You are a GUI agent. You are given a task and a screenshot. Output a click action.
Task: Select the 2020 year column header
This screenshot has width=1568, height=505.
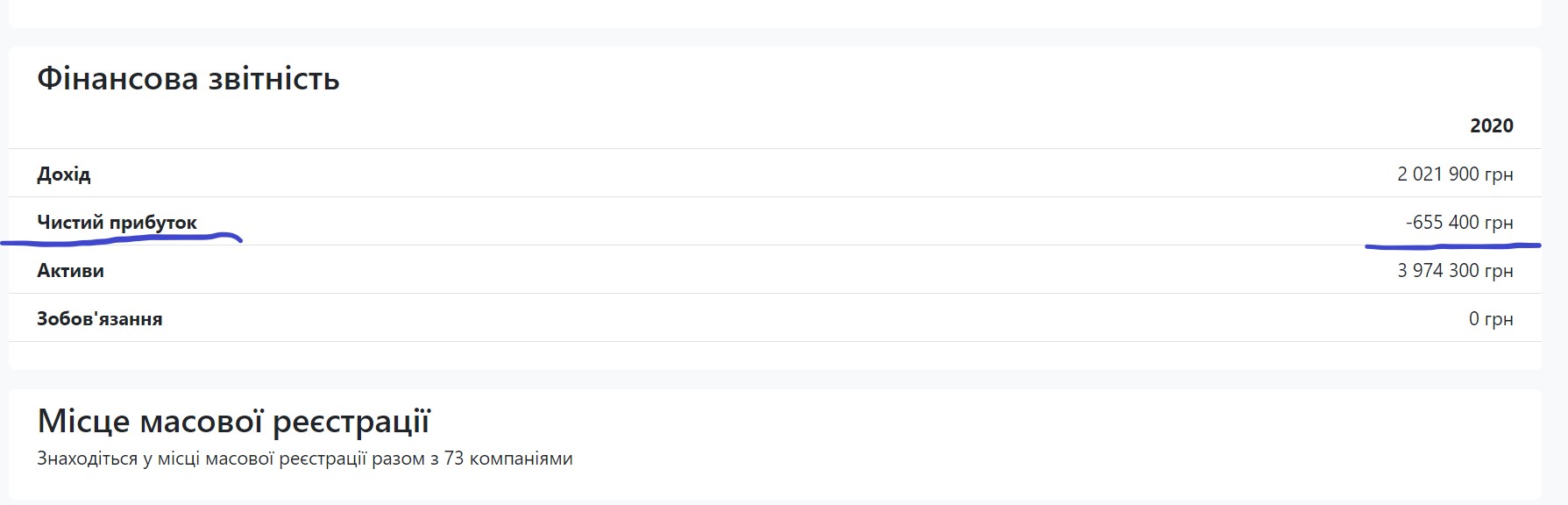(1491, 125)
